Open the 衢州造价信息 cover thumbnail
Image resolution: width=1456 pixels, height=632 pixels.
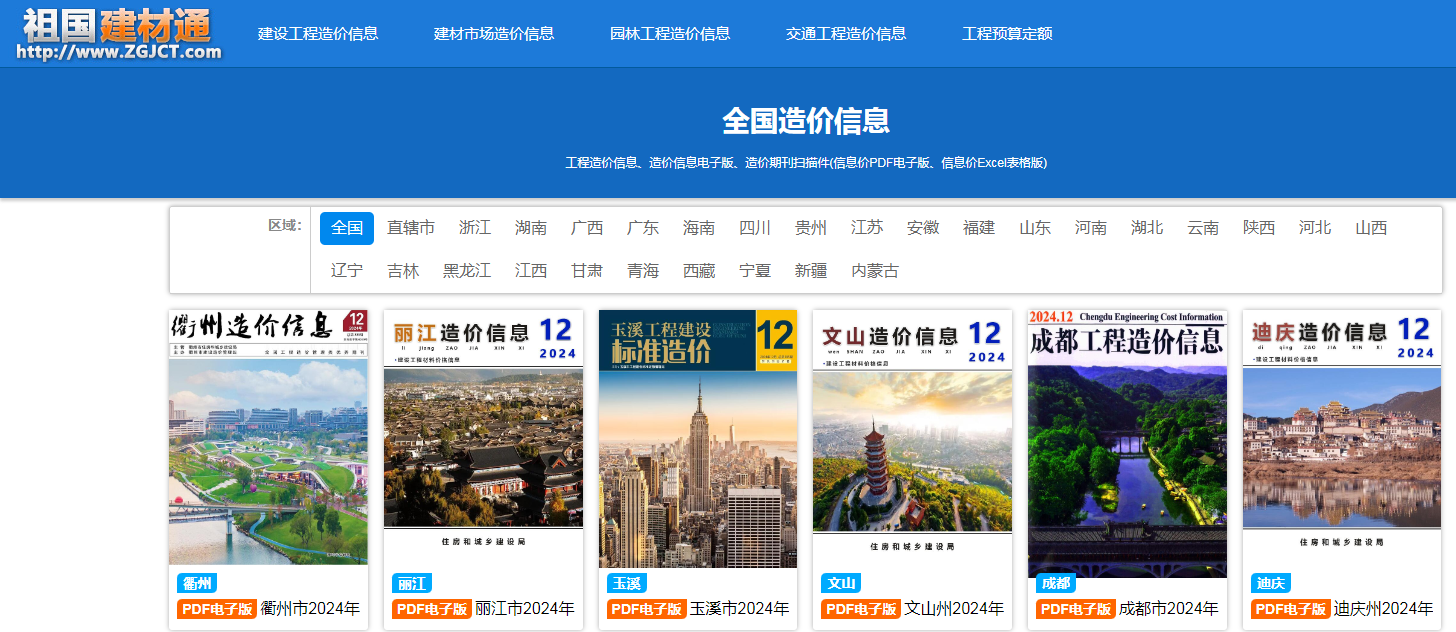click(268, 437)
